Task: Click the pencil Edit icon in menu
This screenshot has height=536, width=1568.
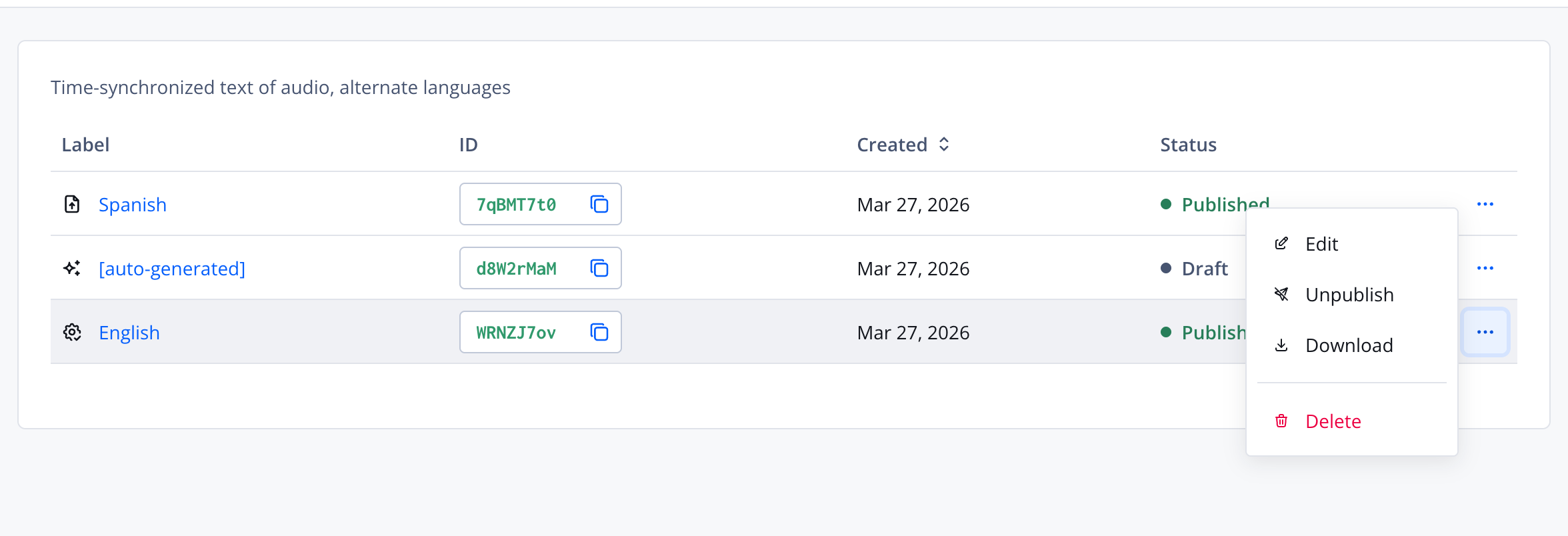Action: tap(1281, 243)
